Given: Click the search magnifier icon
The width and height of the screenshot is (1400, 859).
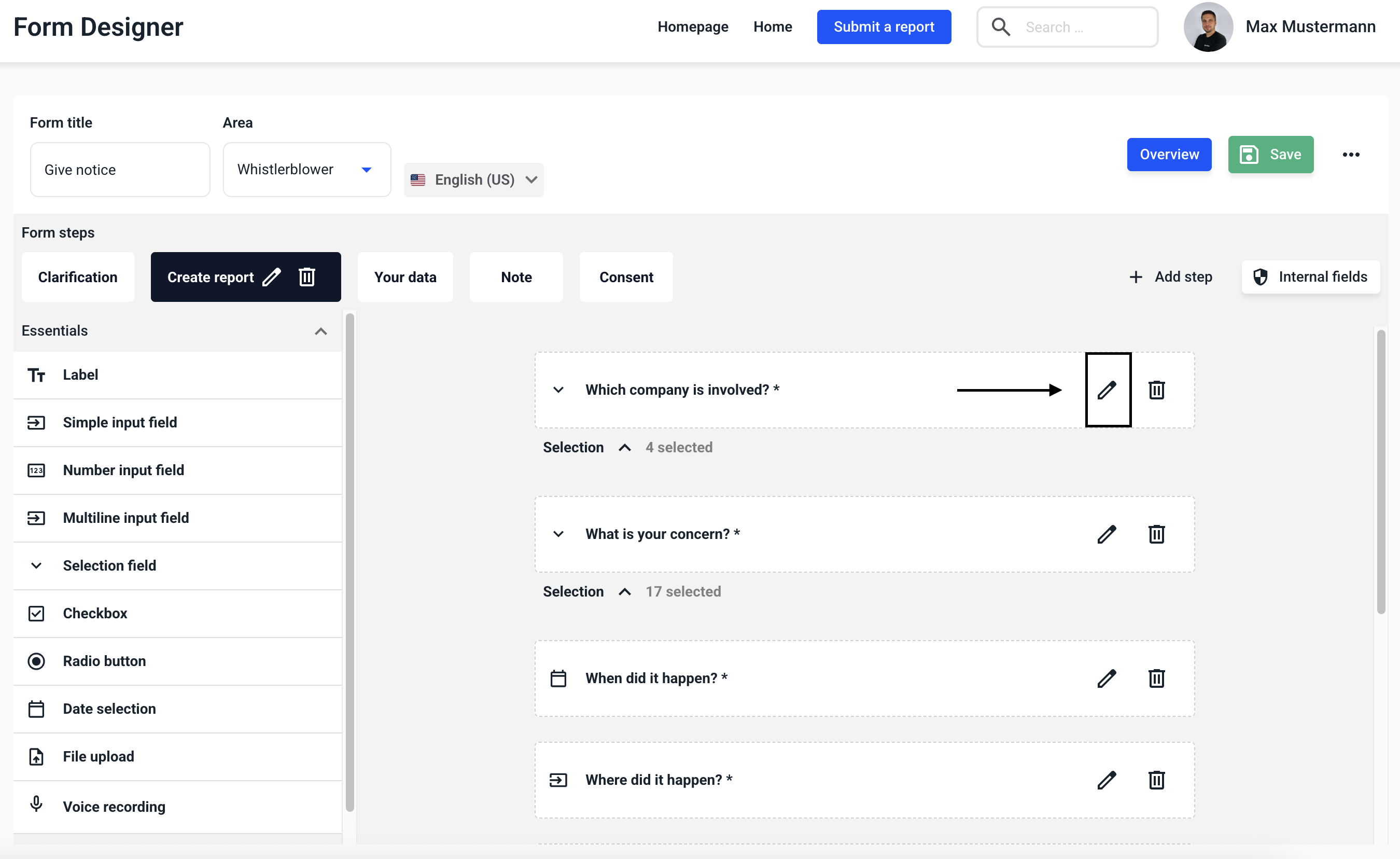Looking at the screenshot, I should pyautogui.click(x=1001, y=27).
